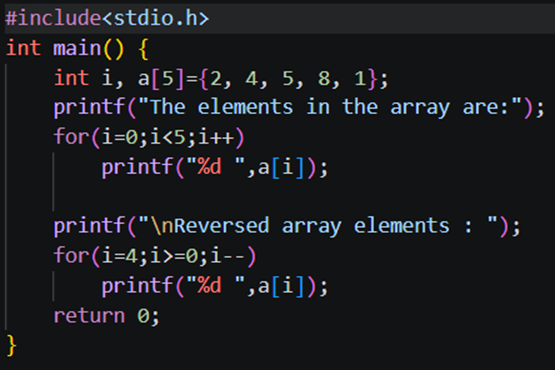Click the i>=0 loop condition

click(174, 256)
